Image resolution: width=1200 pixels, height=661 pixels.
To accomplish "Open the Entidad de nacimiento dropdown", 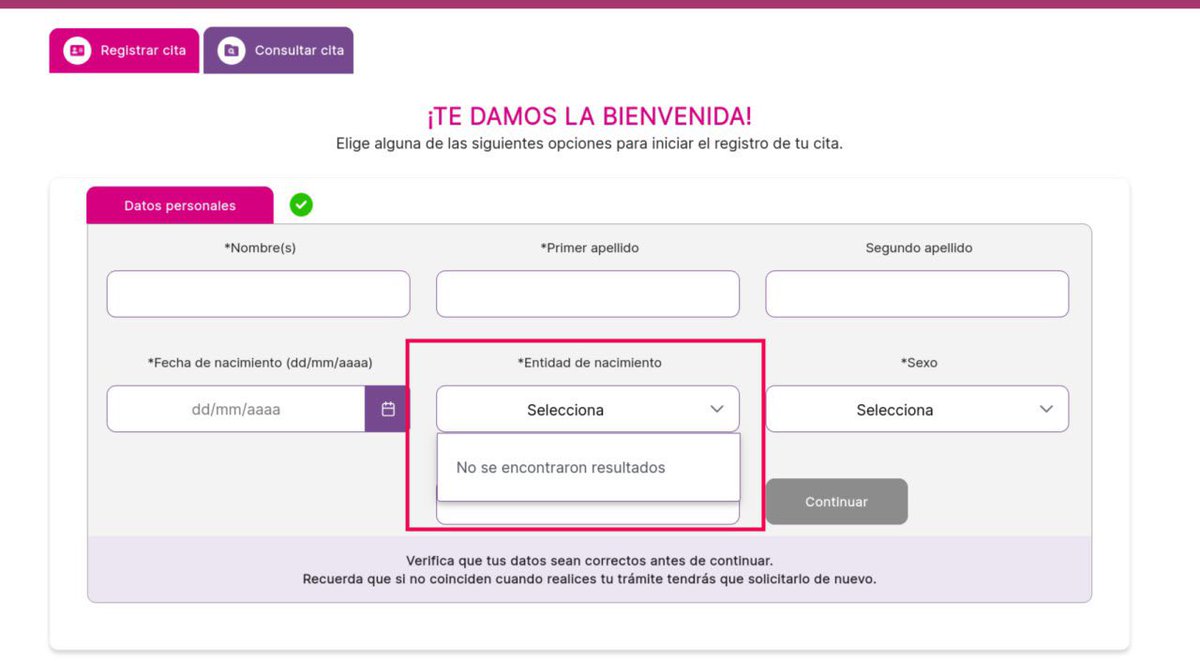I will (588, 409).
